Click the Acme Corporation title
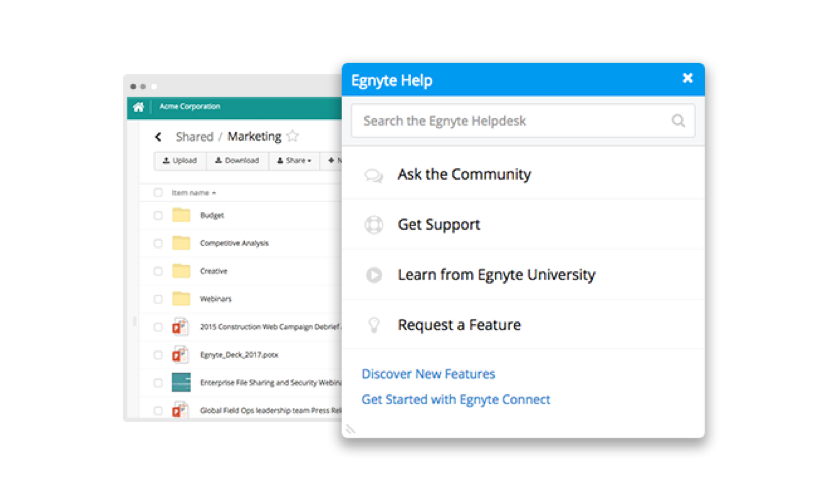Viewport: 832px width, 500px height. coord(189,106)
